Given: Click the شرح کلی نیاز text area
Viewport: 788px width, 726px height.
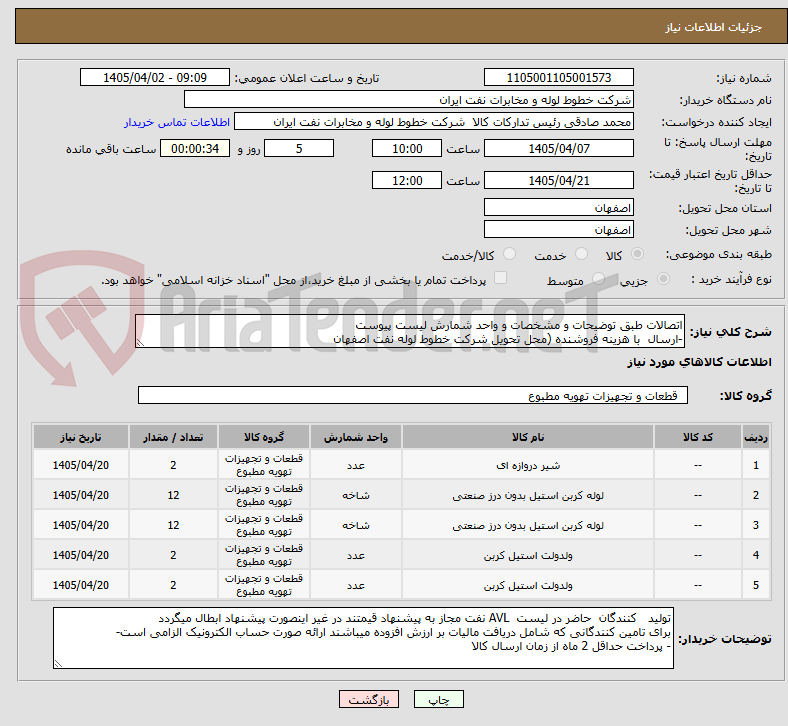Looking at the screenshot, I should 410,332.
